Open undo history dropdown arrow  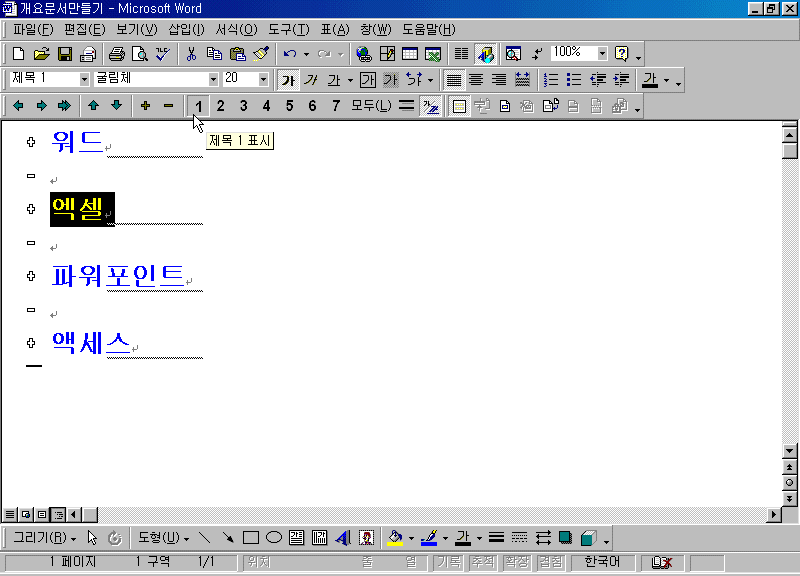pyautogui.click(x=306, y=54)
